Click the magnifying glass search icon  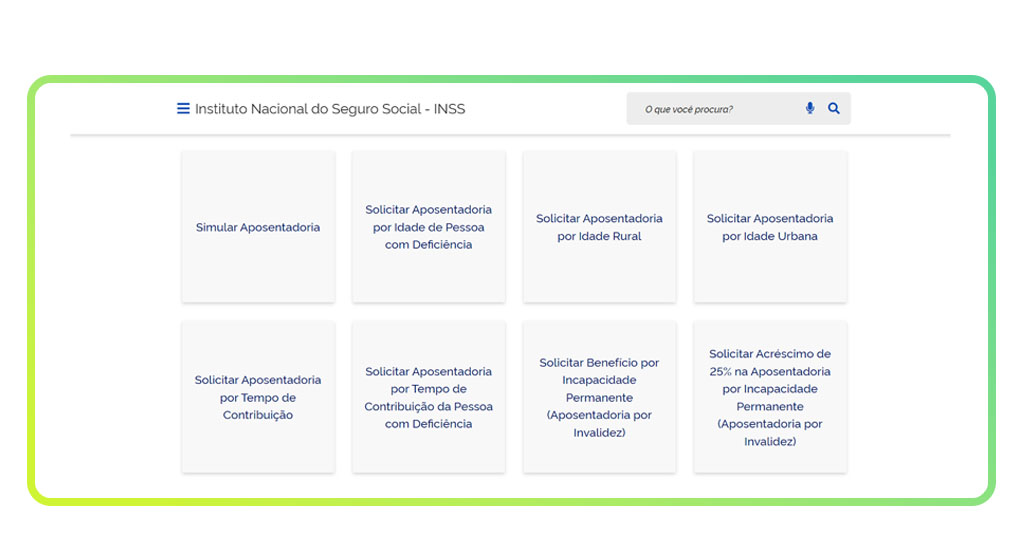(834, 108)
